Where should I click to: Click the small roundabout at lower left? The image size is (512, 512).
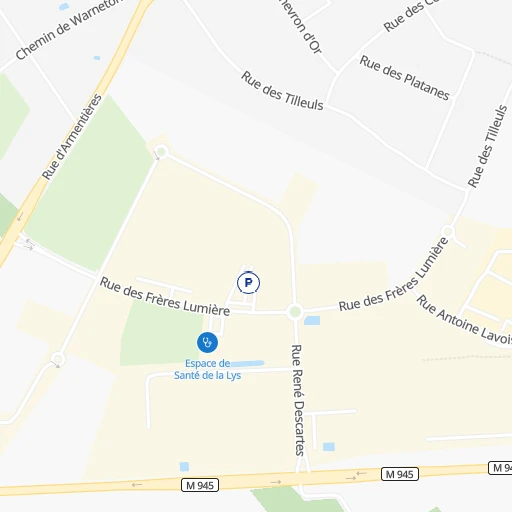58,359
